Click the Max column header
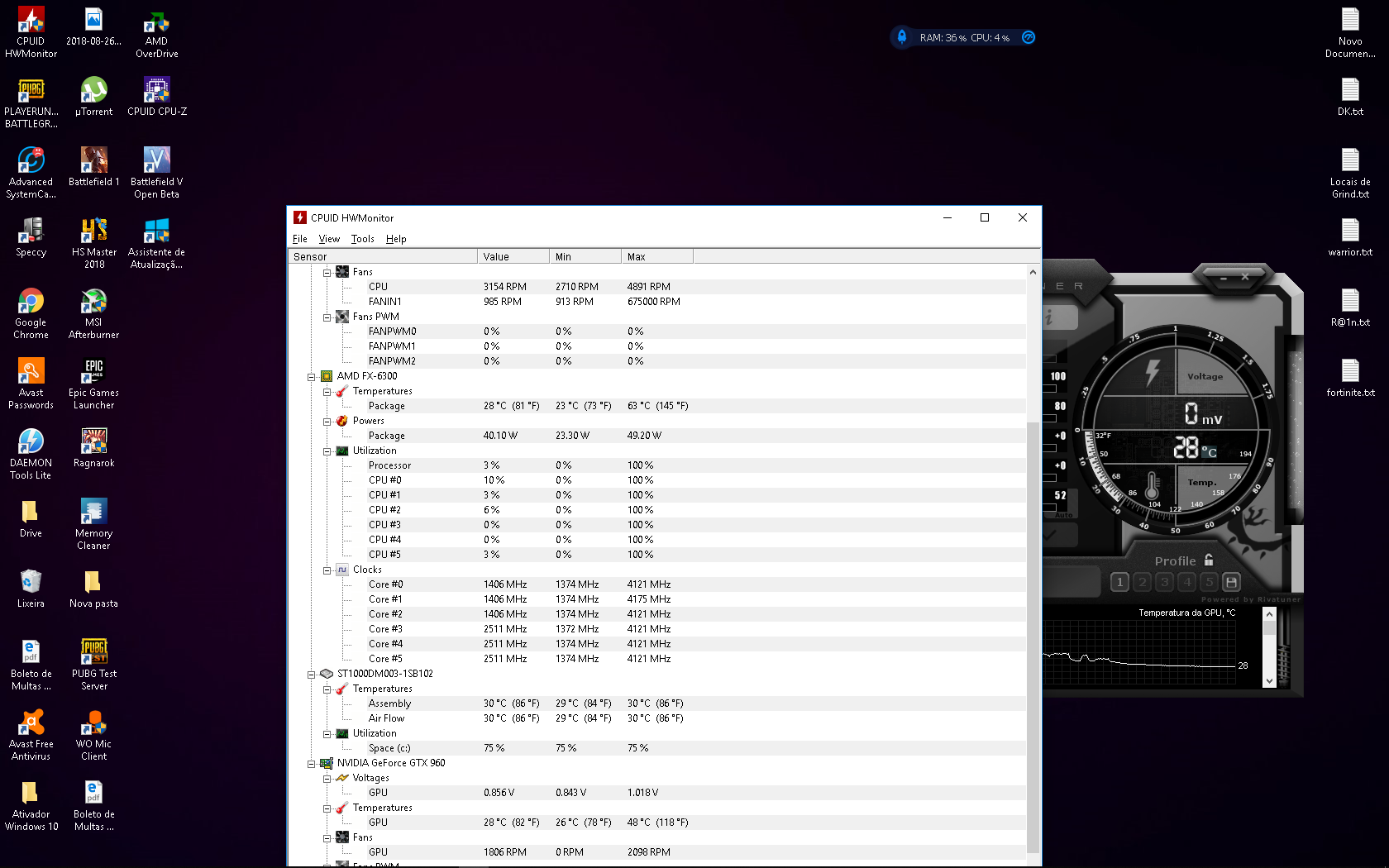The width and height of the screenshot is (1389, 868). (657, 256)
